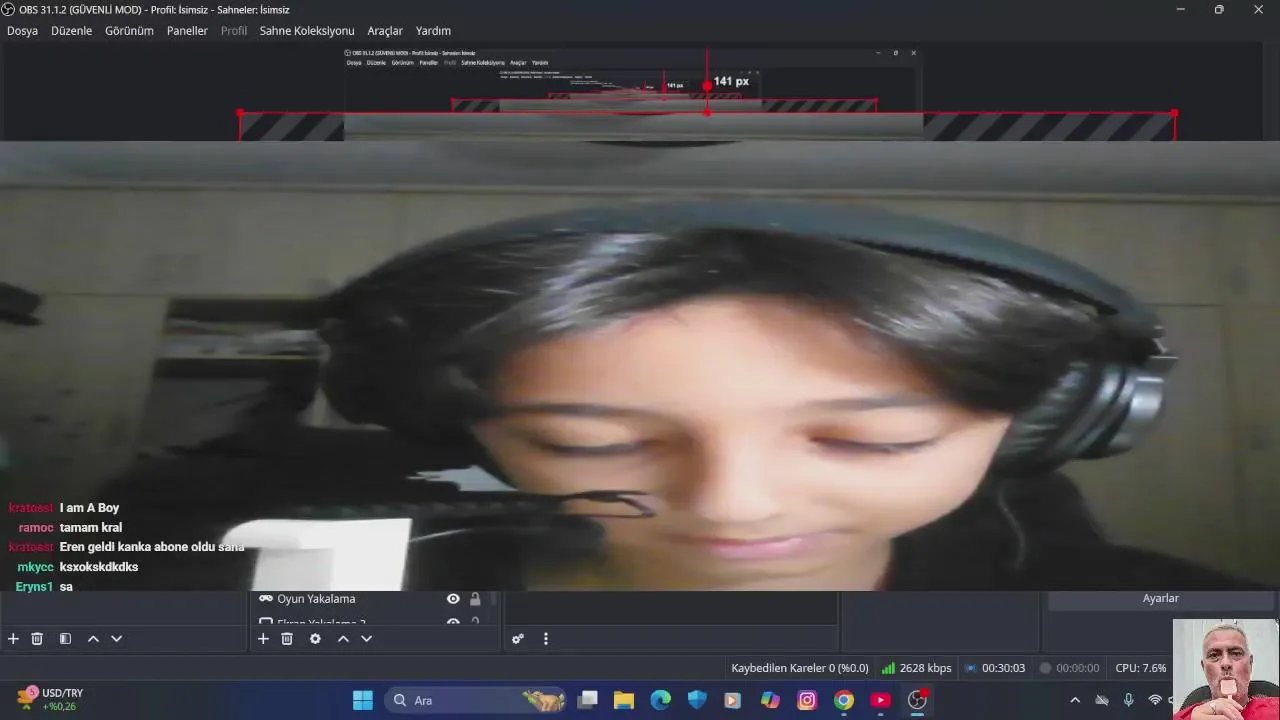Add a new scene with plus icon
This screenshot has height=720, width=1280.
point(13,638)
